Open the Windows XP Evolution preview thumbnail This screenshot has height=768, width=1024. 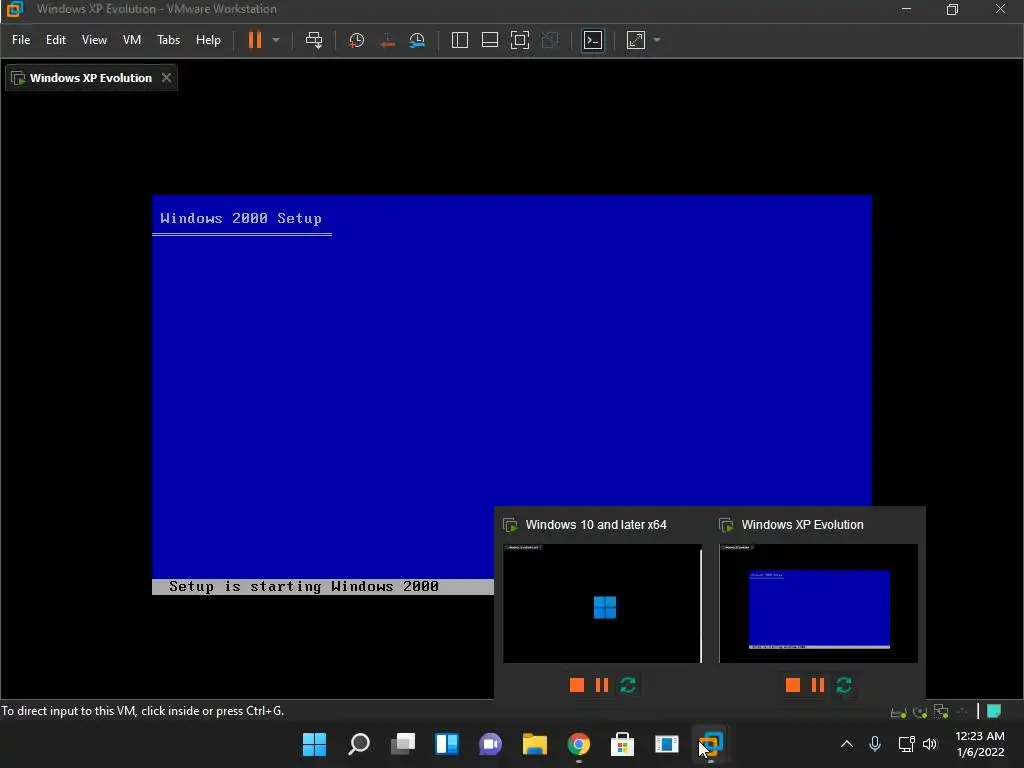click(818, 603)
